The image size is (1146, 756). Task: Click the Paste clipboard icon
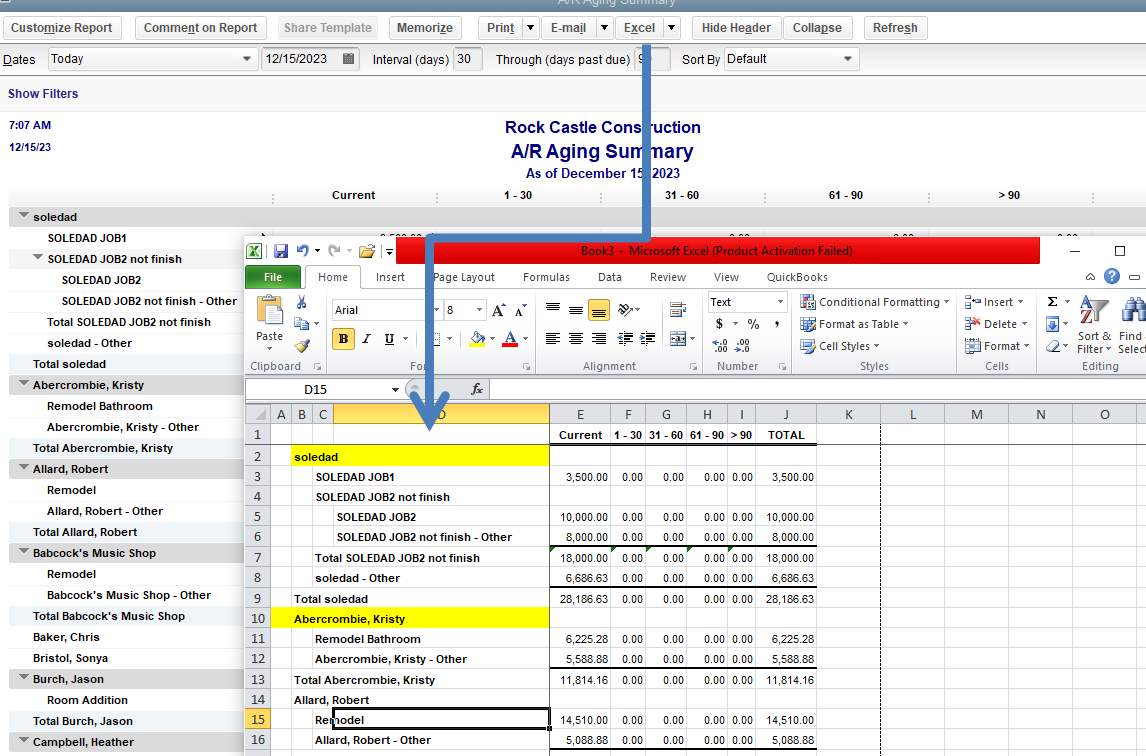[269, 311]
